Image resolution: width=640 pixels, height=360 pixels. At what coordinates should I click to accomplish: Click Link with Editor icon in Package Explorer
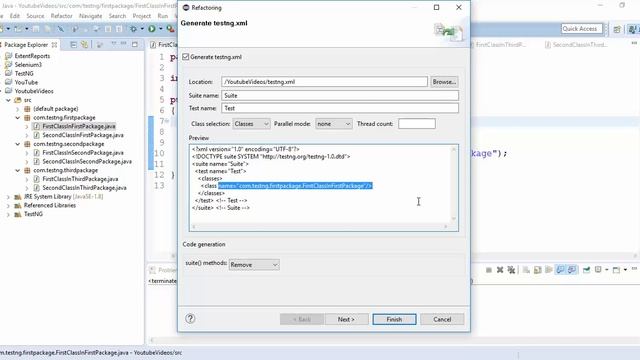(84, 44)
